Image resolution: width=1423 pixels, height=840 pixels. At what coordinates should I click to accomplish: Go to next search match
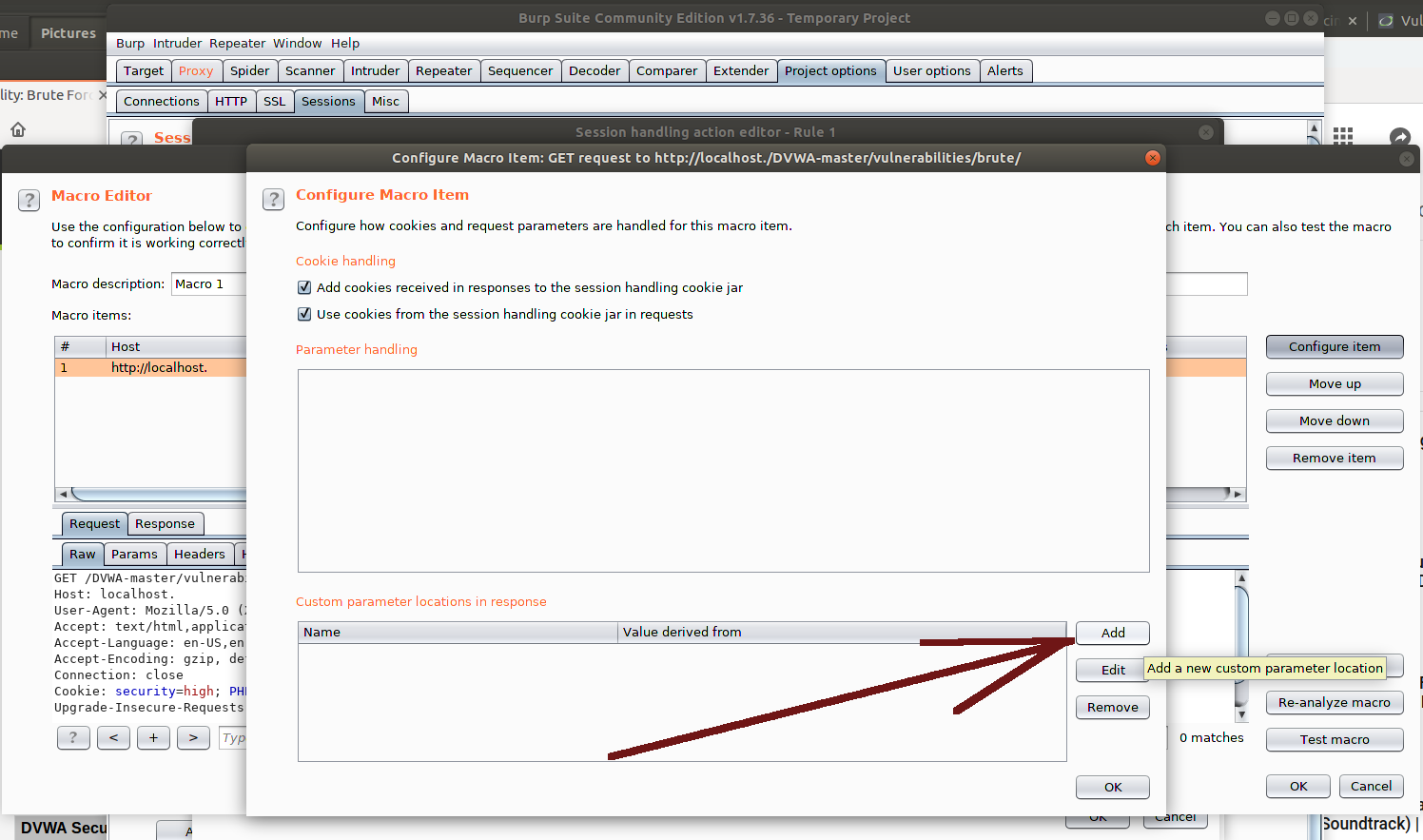click(193, 737)
